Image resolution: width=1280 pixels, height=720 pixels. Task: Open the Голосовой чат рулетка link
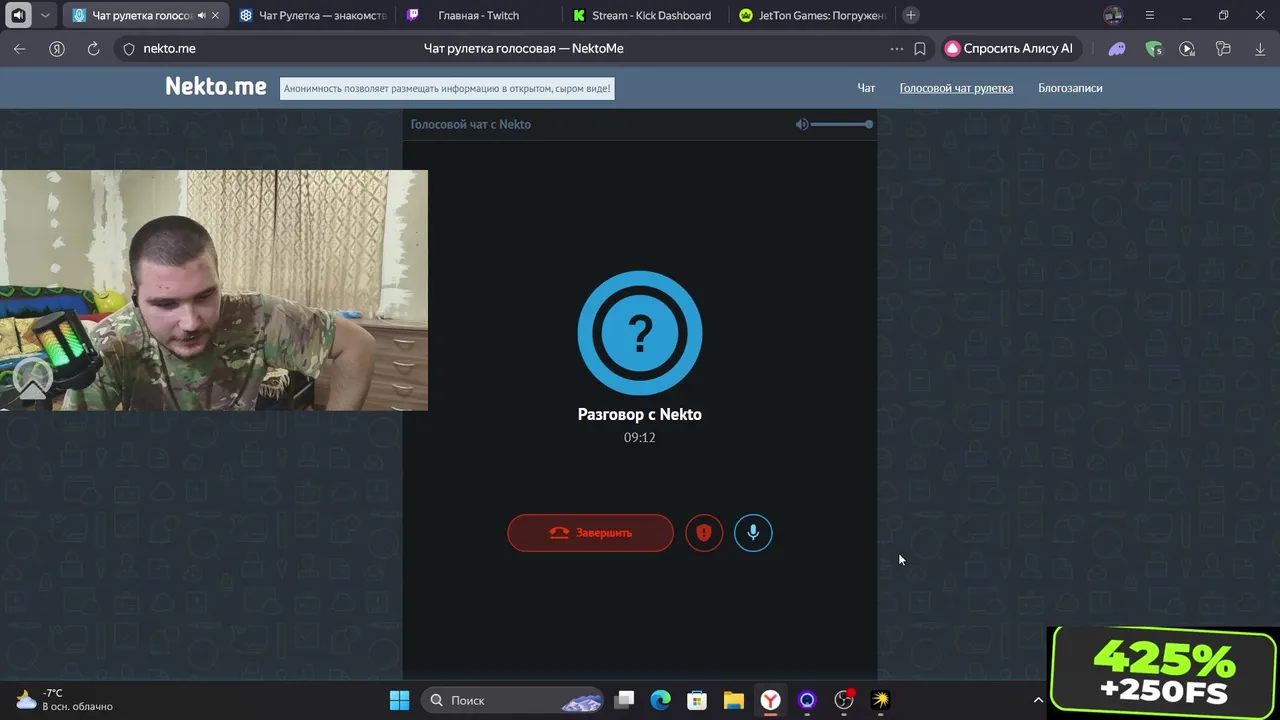[956, 88]
